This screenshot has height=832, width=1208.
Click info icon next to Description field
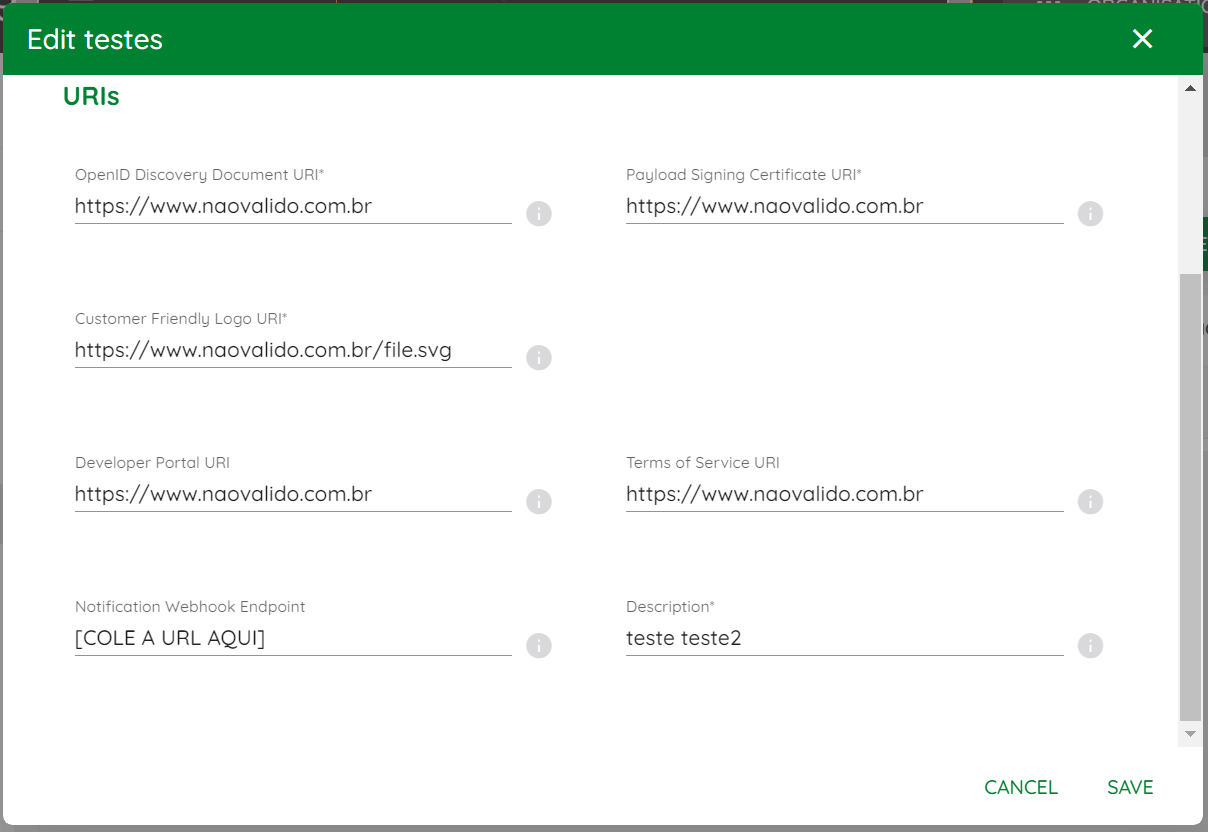(1090, 645)
